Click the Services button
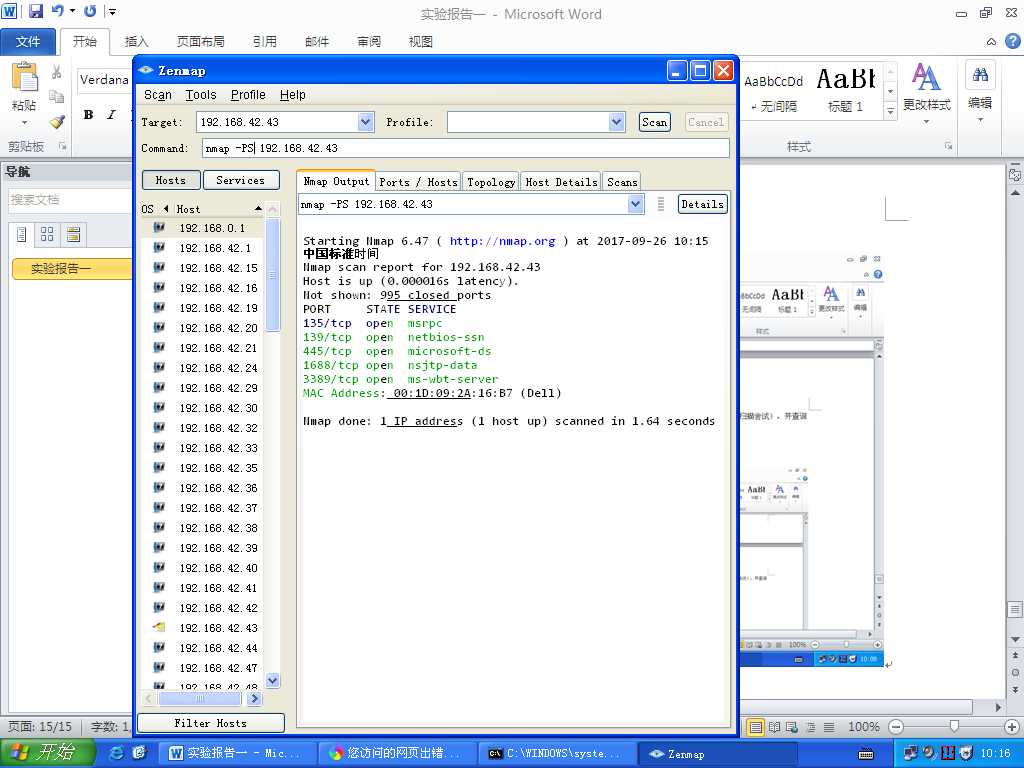The image size is (1024, 768). tap(241, 180)
